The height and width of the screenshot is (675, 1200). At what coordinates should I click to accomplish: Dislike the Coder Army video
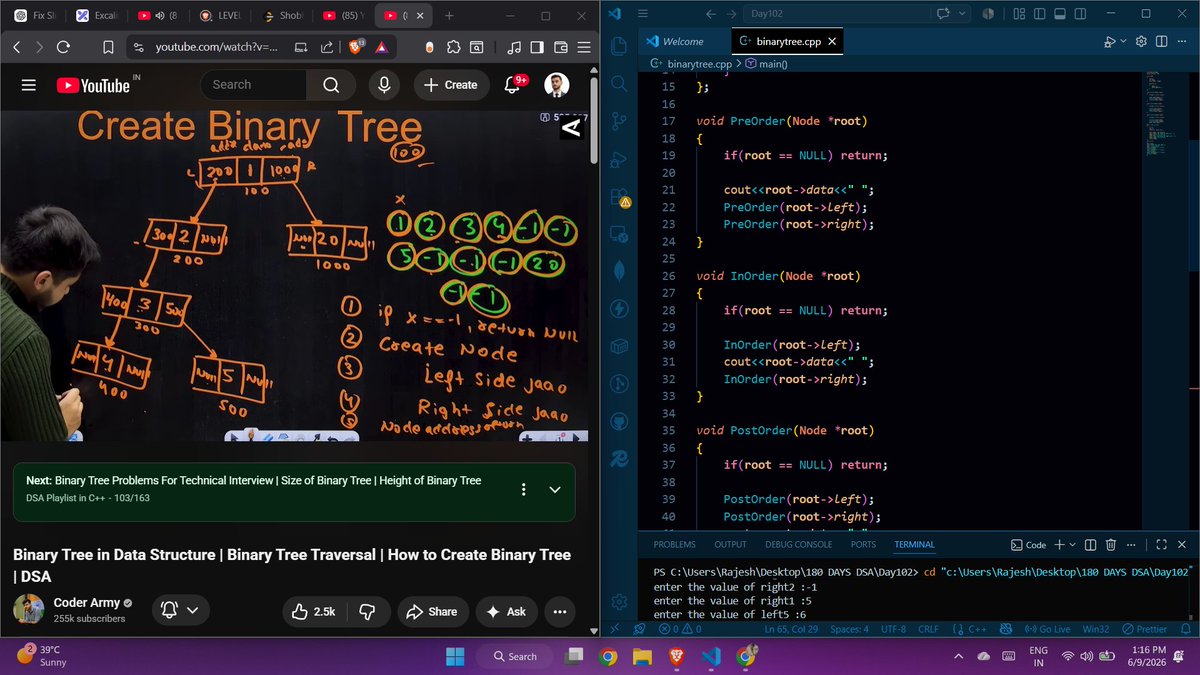pos(367,611)
